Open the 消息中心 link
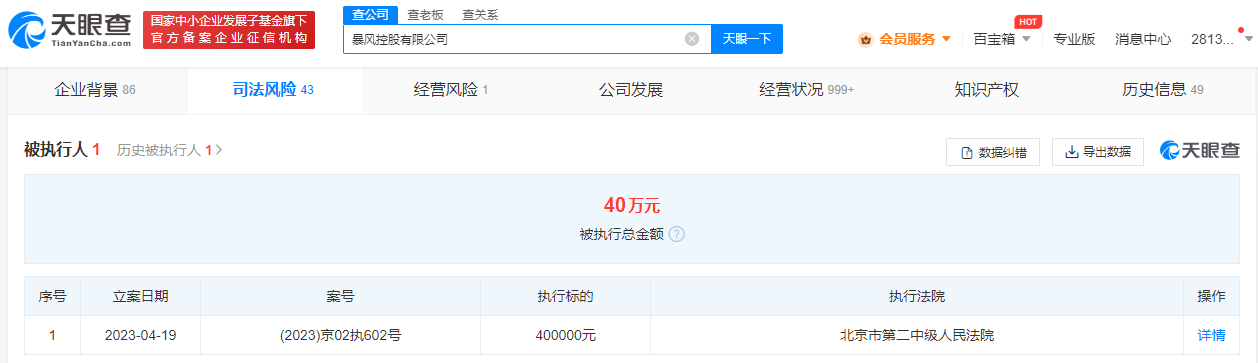The height and width of the screenshot is (363, 1258). point(1143,39)
